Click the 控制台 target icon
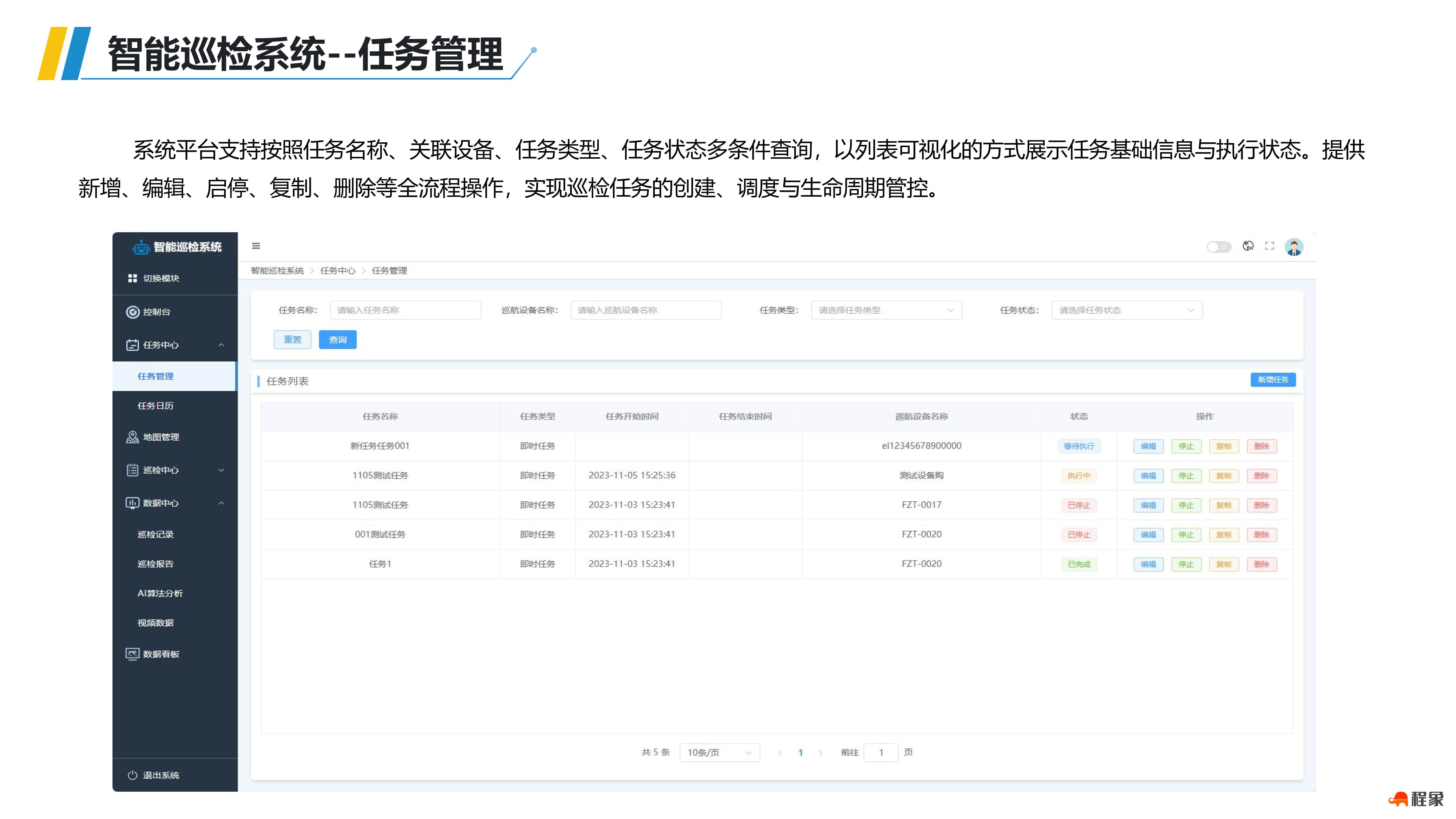The width and height of the screenshot is (1456, 819). pyautogui.click(x=132, y=312)
